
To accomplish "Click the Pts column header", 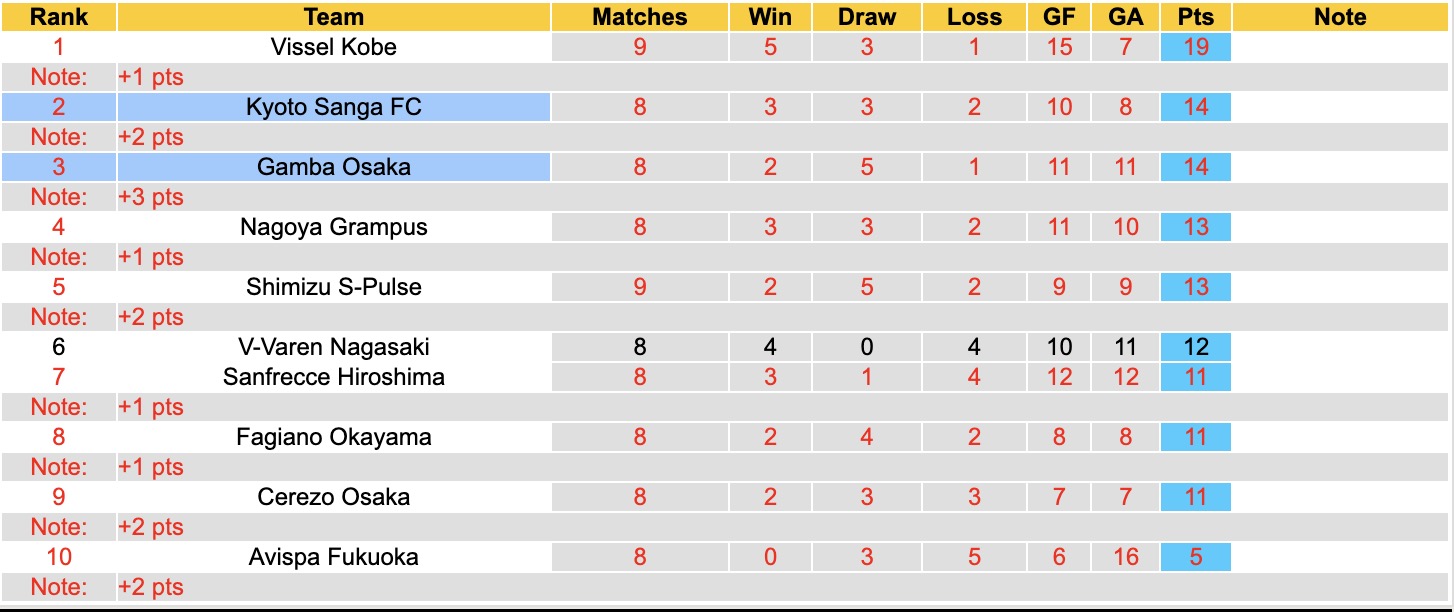I will [x=1195, y=17].
